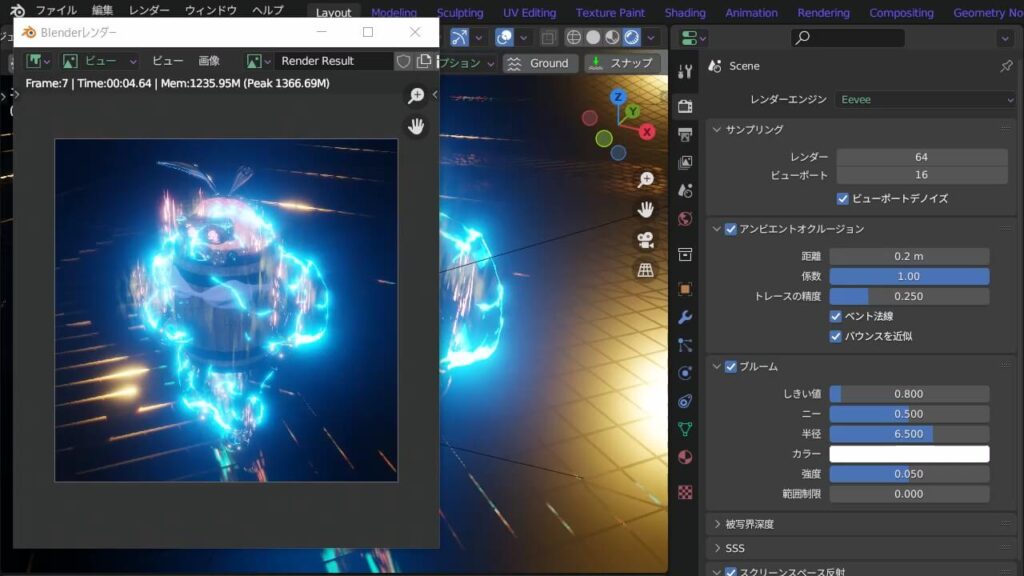Click the viewport zoom magnifier icon
Image resolution: width=1024 pixels, height=576 pixels.
pyautogui.click(x=645, y=180)
